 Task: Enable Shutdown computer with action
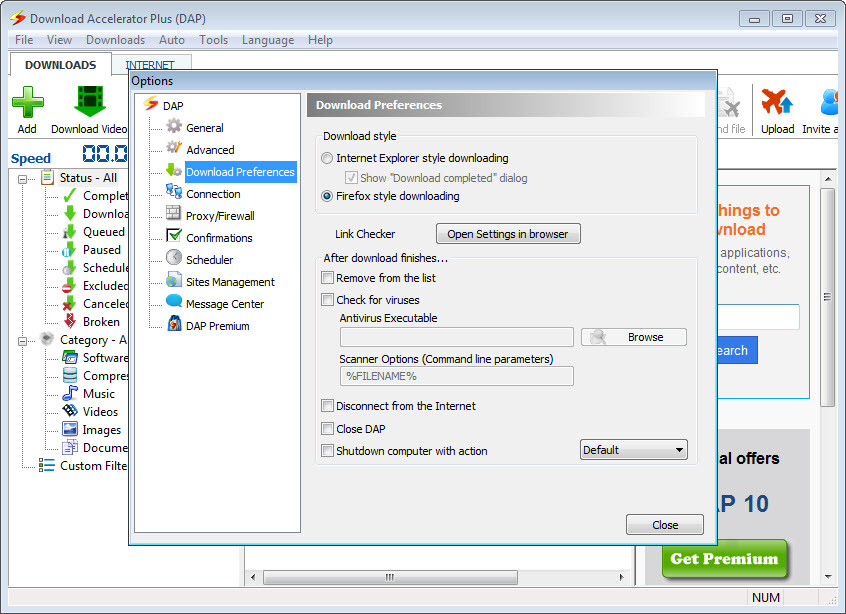(327, 451)
